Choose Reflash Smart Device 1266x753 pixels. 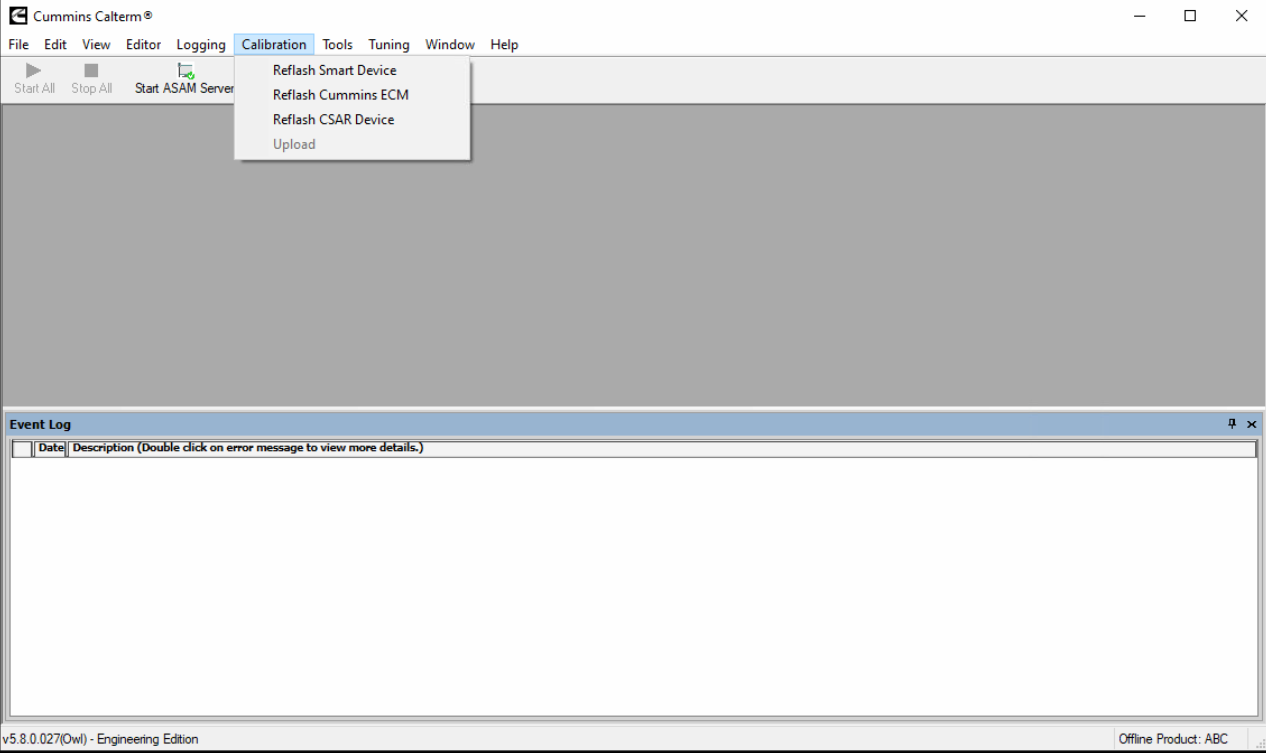[352, 70]
